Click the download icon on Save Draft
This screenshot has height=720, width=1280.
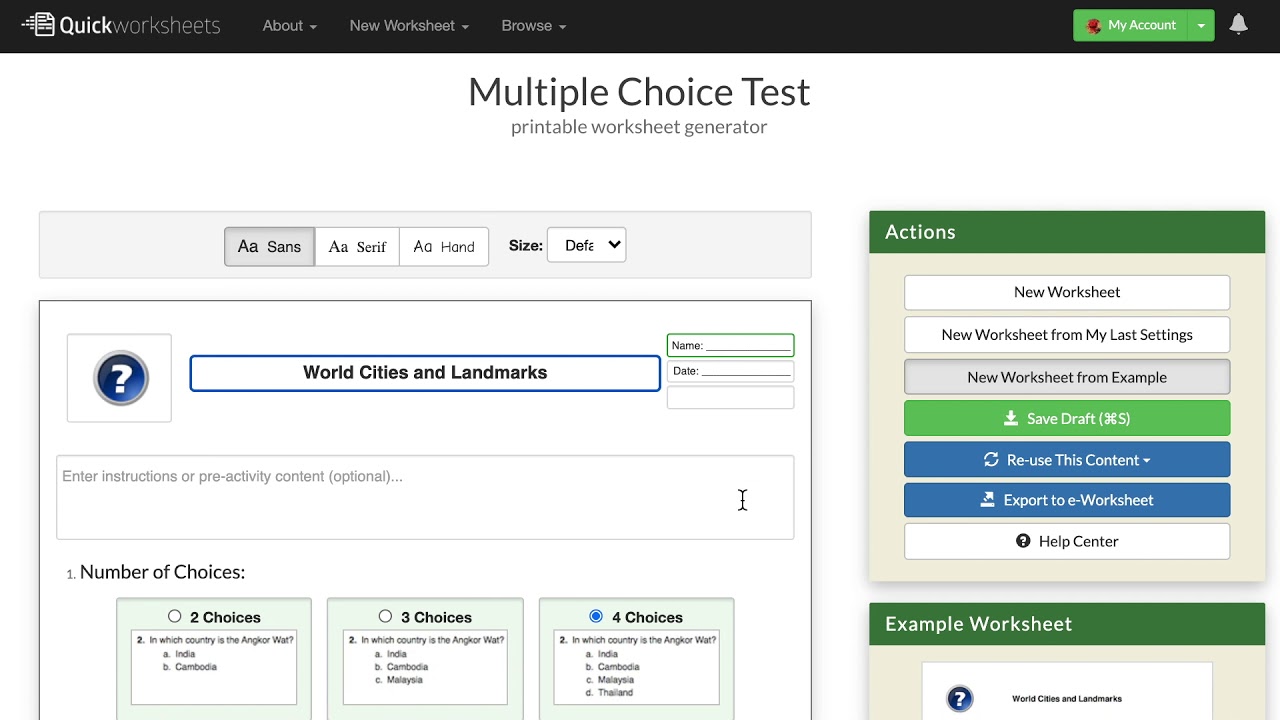tap(1011, 418)
